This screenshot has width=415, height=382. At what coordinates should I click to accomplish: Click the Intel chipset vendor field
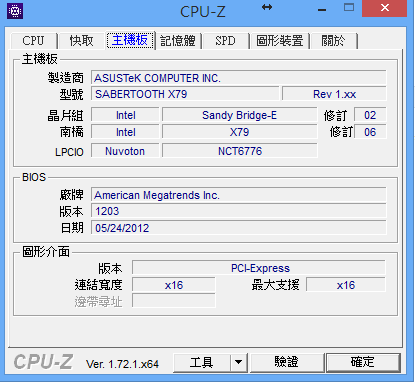click(x=125, y=115)
